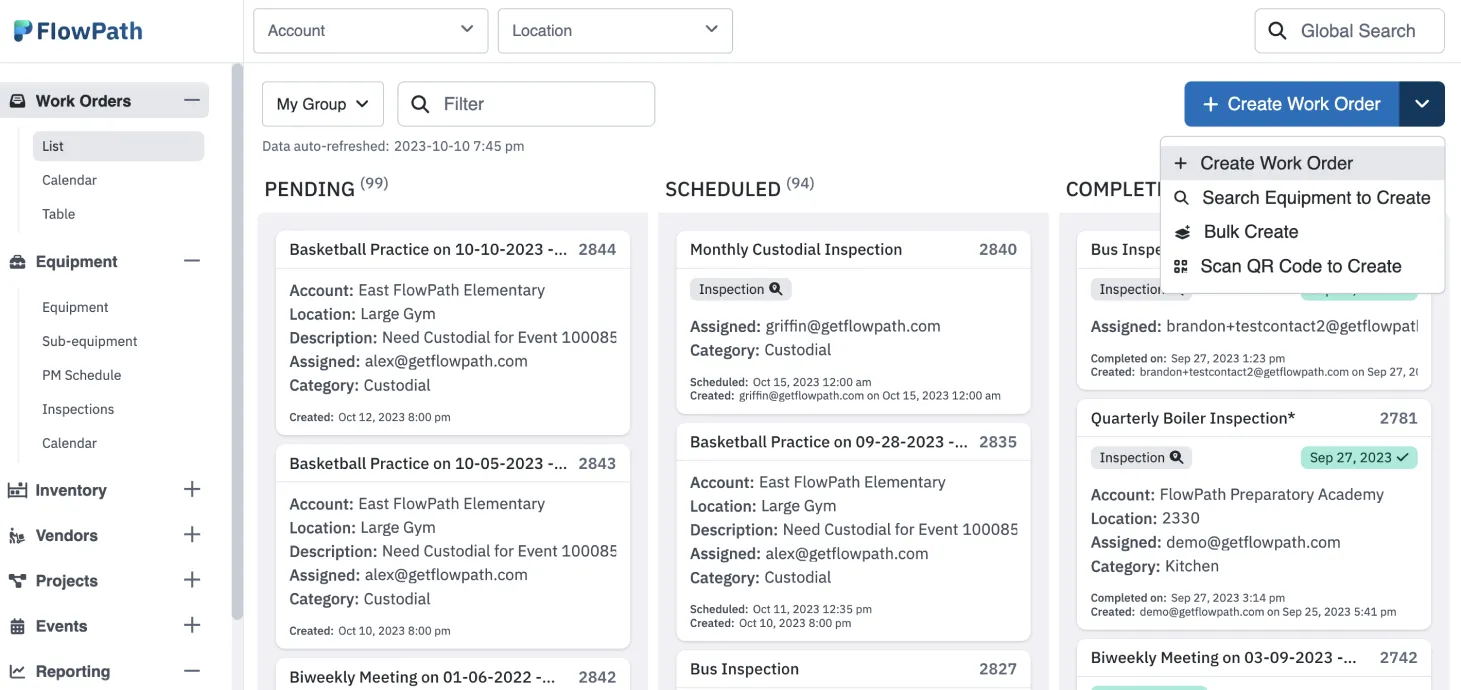Expand the Inventory section
The width and height of the screenshot is (1461, 690).
click(191, 490)
